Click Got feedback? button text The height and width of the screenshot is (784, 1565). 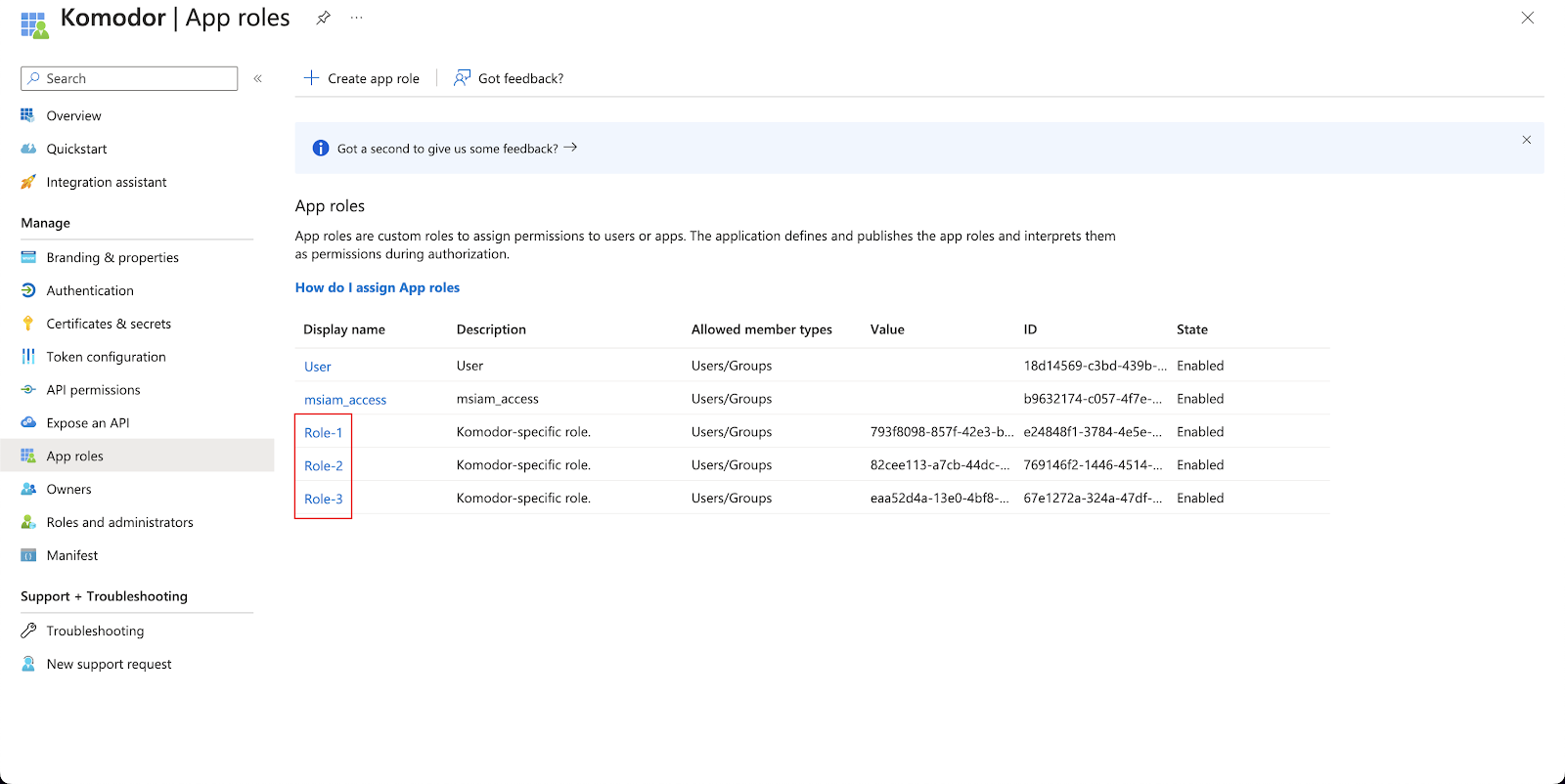(520, 79)
